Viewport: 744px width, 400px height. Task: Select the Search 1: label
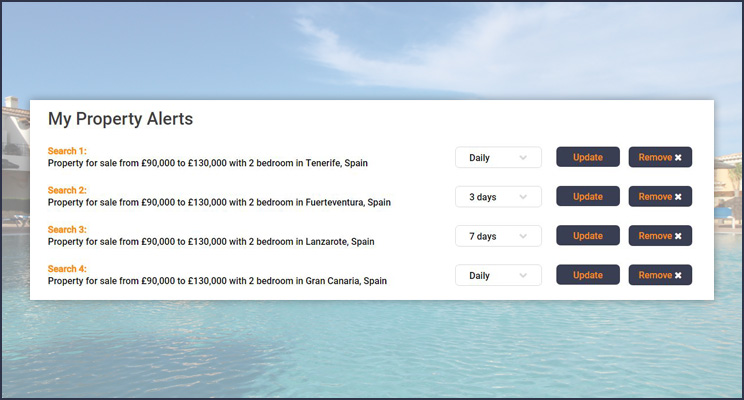[67, 151]
